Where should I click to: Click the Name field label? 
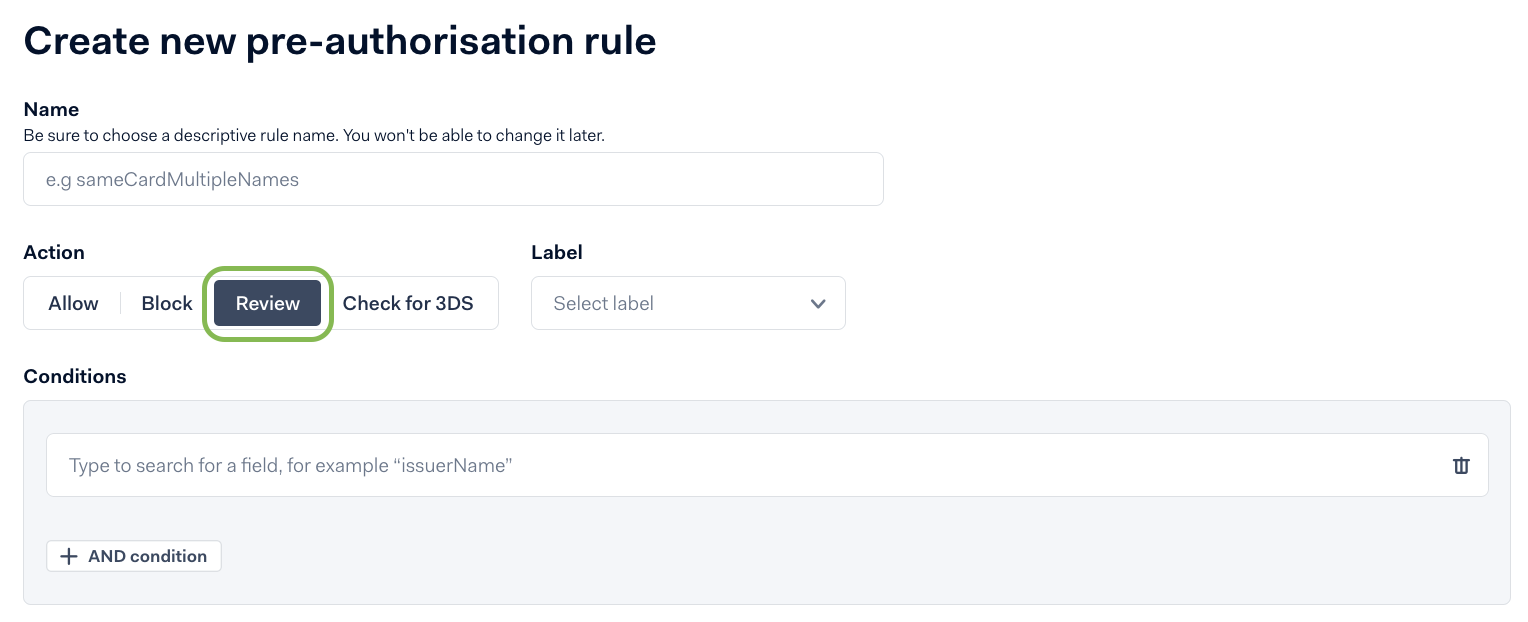(51, 109)
